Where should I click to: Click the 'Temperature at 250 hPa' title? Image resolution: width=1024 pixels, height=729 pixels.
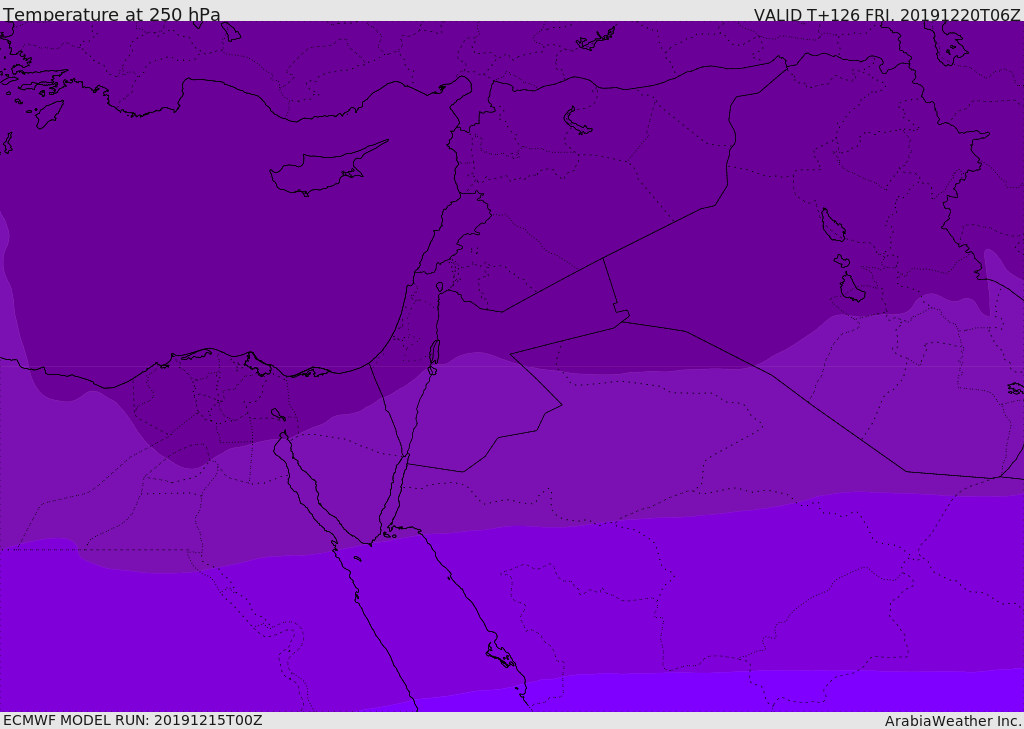click(112, 15)
